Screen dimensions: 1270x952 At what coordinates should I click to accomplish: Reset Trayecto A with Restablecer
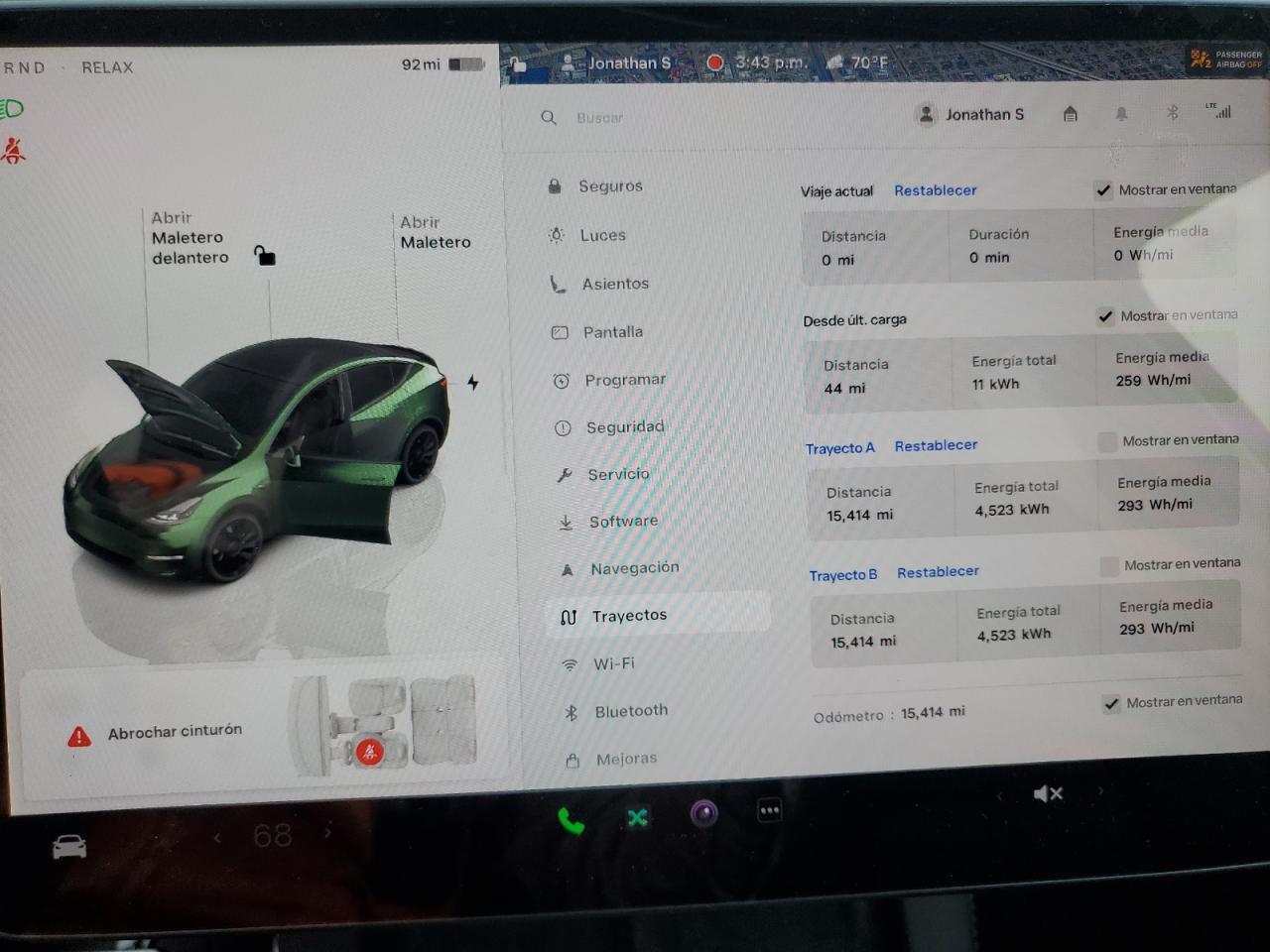pyautogui.click(x=936, y=446)
